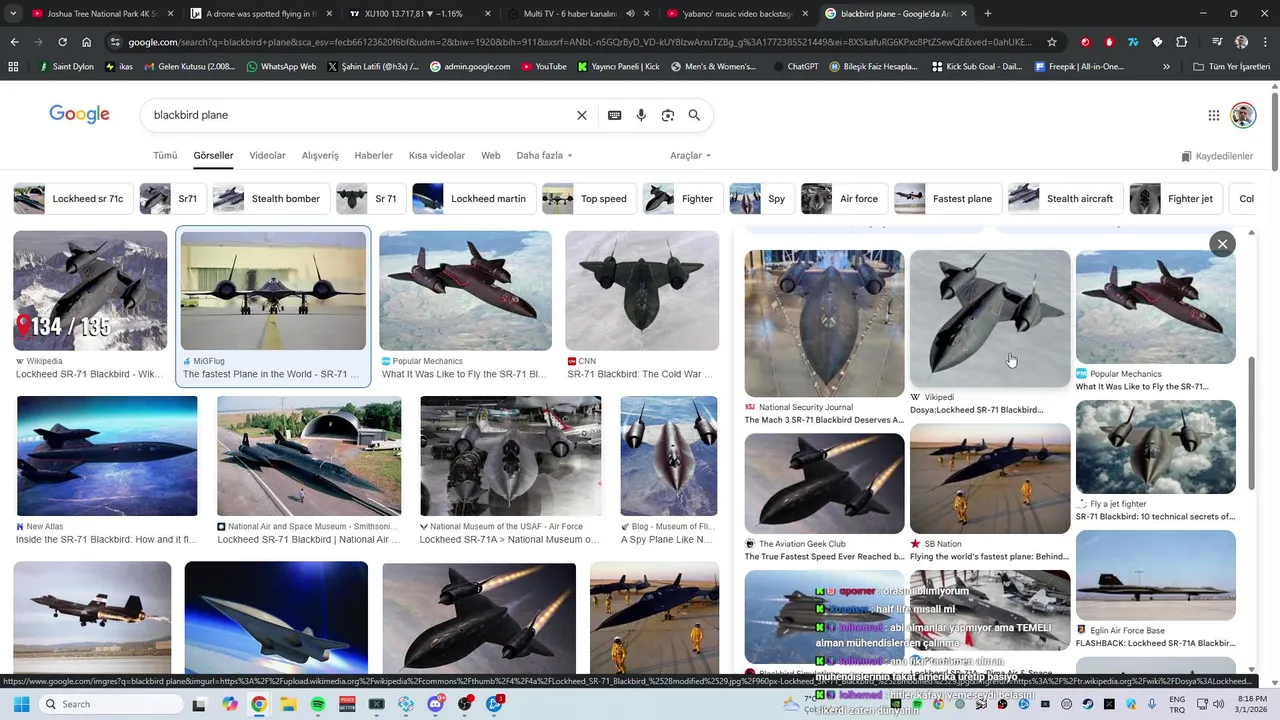Bookmark this page with the star icon

point(1052,42)
